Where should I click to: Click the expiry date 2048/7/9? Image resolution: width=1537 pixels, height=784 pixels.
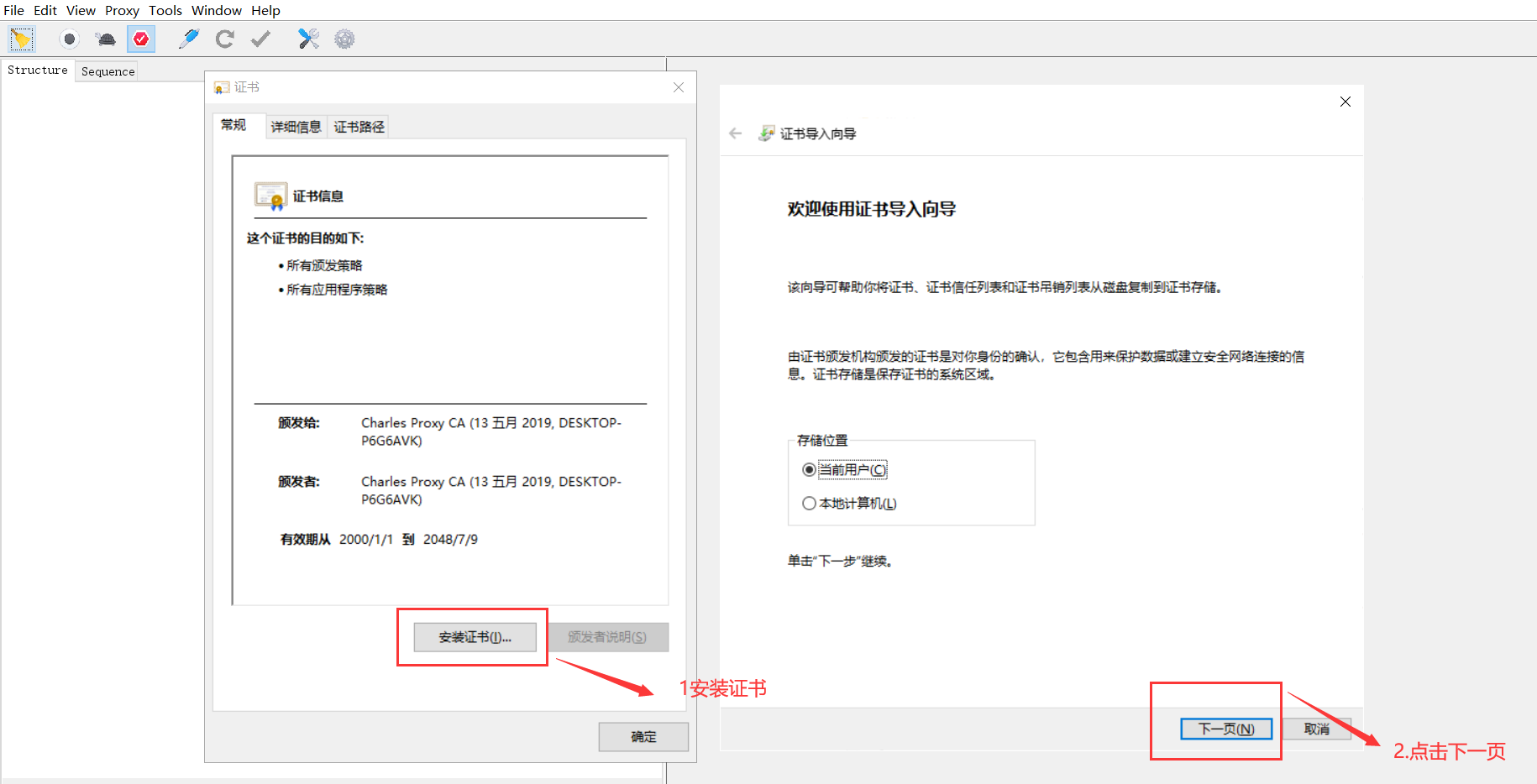450,540
